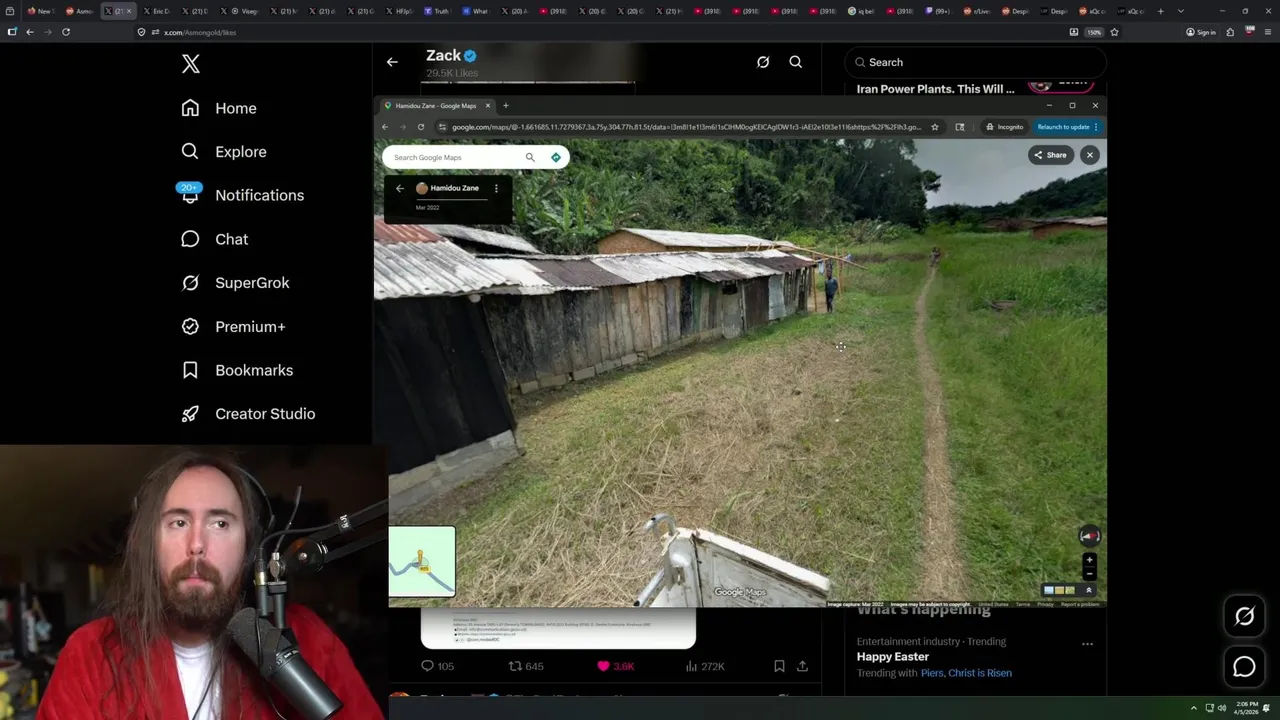This screenshot has width=1280, height=720.
Task: Click Piers trending link
Action: [932, 673]
